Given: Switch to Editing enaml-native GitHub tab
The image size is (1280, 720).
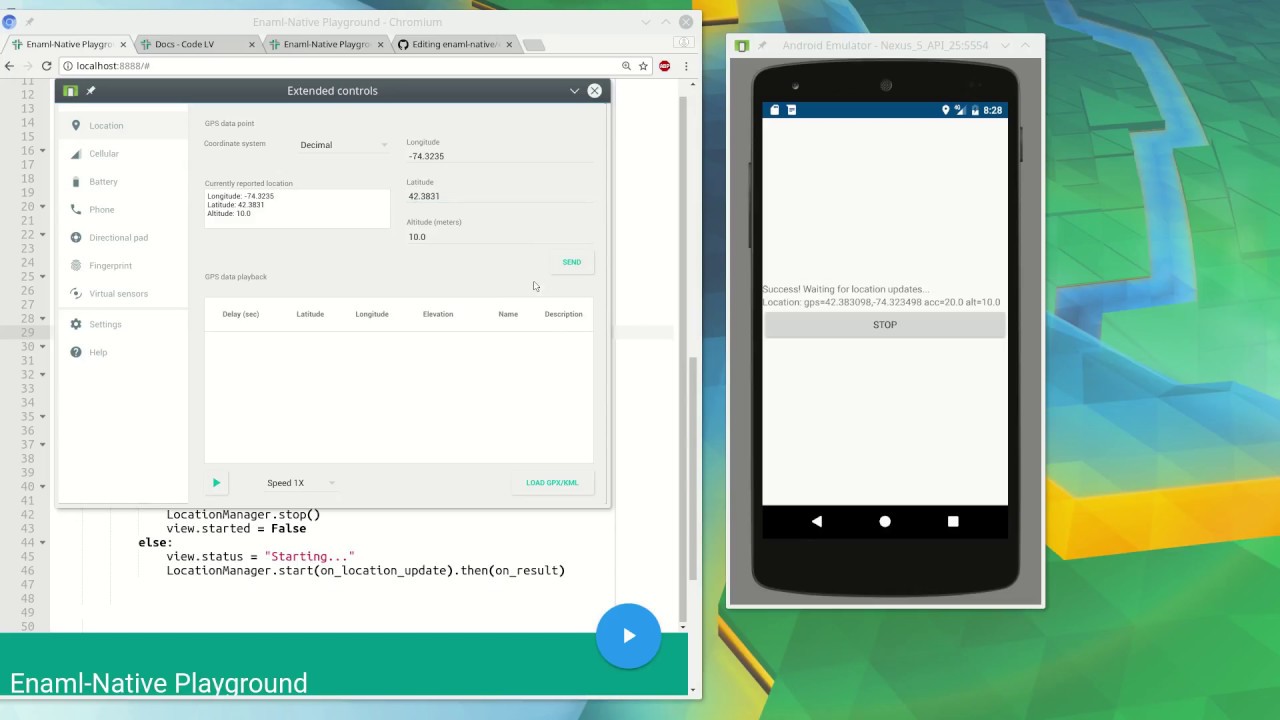Looking at the screenshot, I should tap(455, 44).
